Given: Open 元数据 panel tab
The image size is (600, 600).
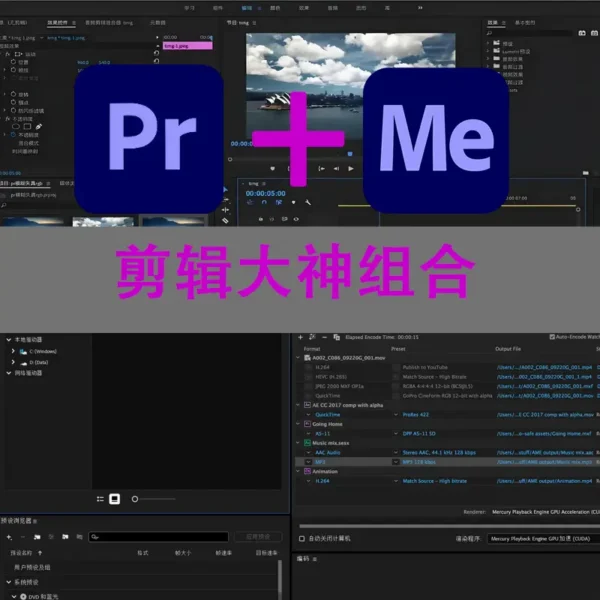Looking at the screenshot, I should point(157,23).
